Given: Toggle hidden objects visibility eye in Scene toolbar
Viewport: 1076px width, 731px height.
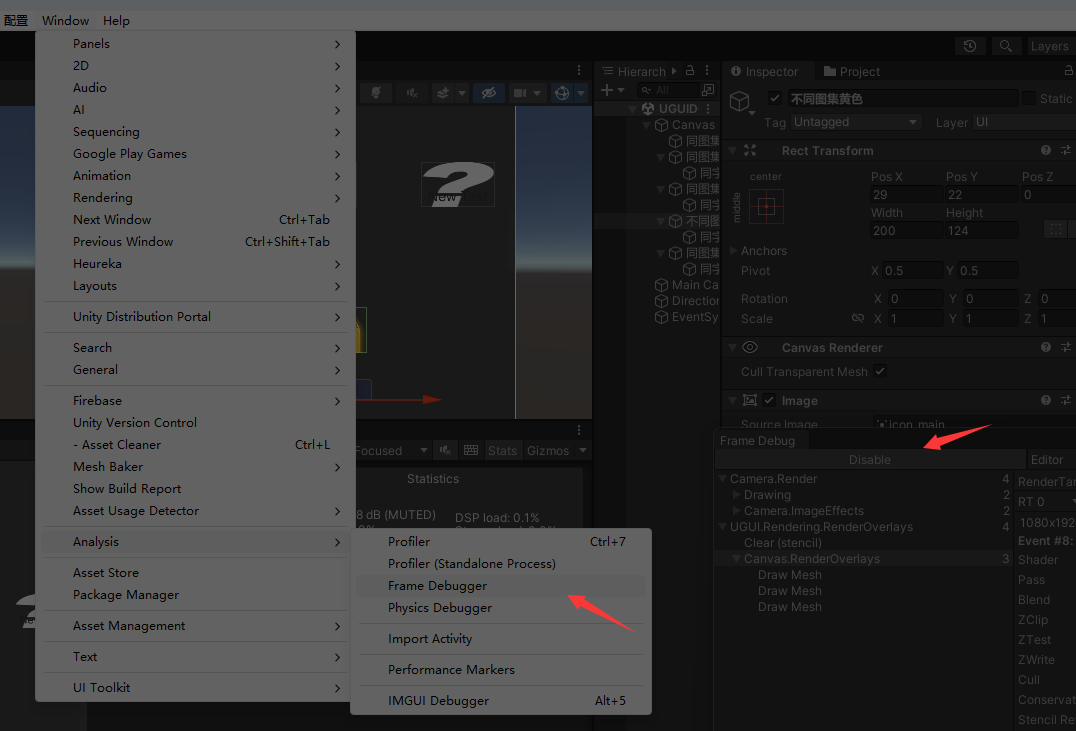Looking at the screenshot, I should pos(489,93).
